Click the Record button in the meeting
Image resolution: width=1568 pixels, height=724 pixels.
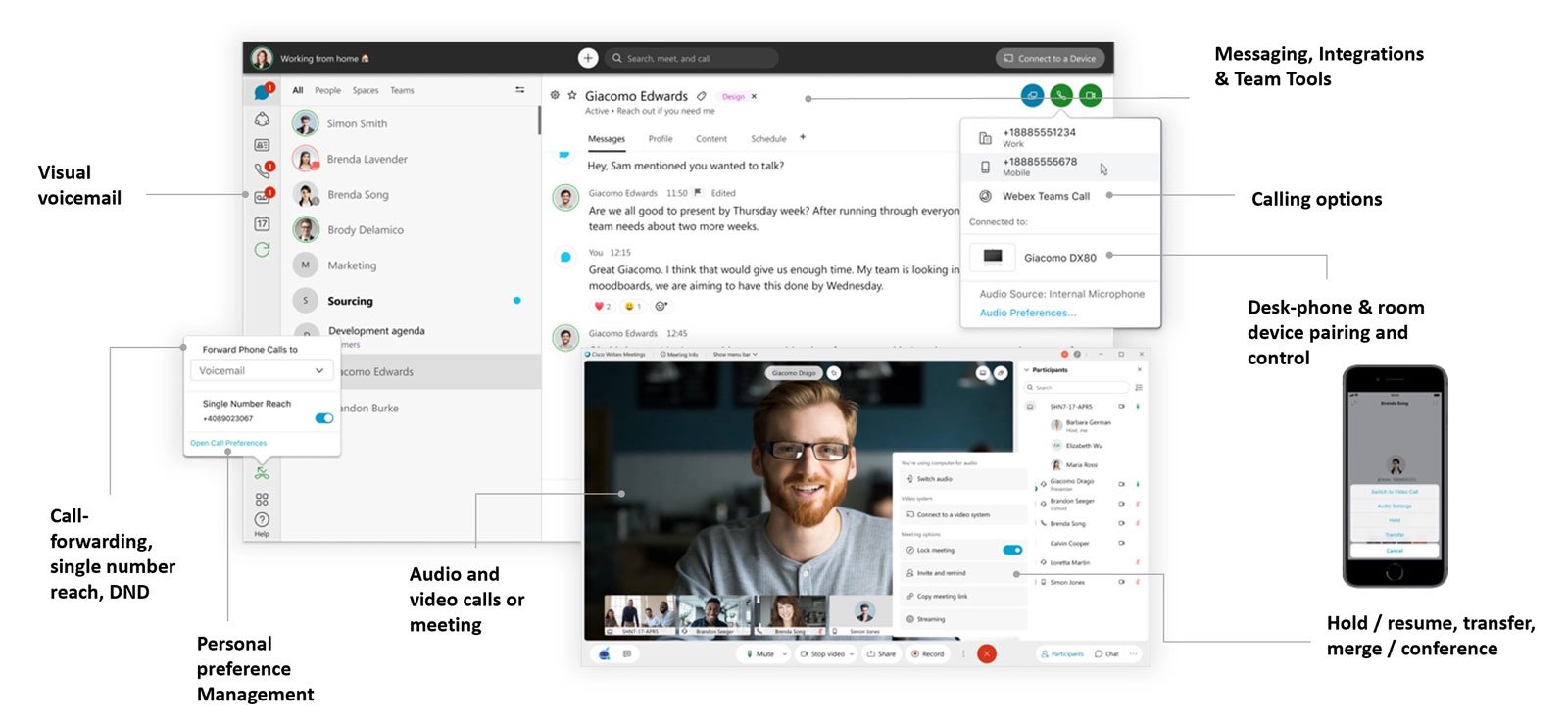click(x=928, y=653)
